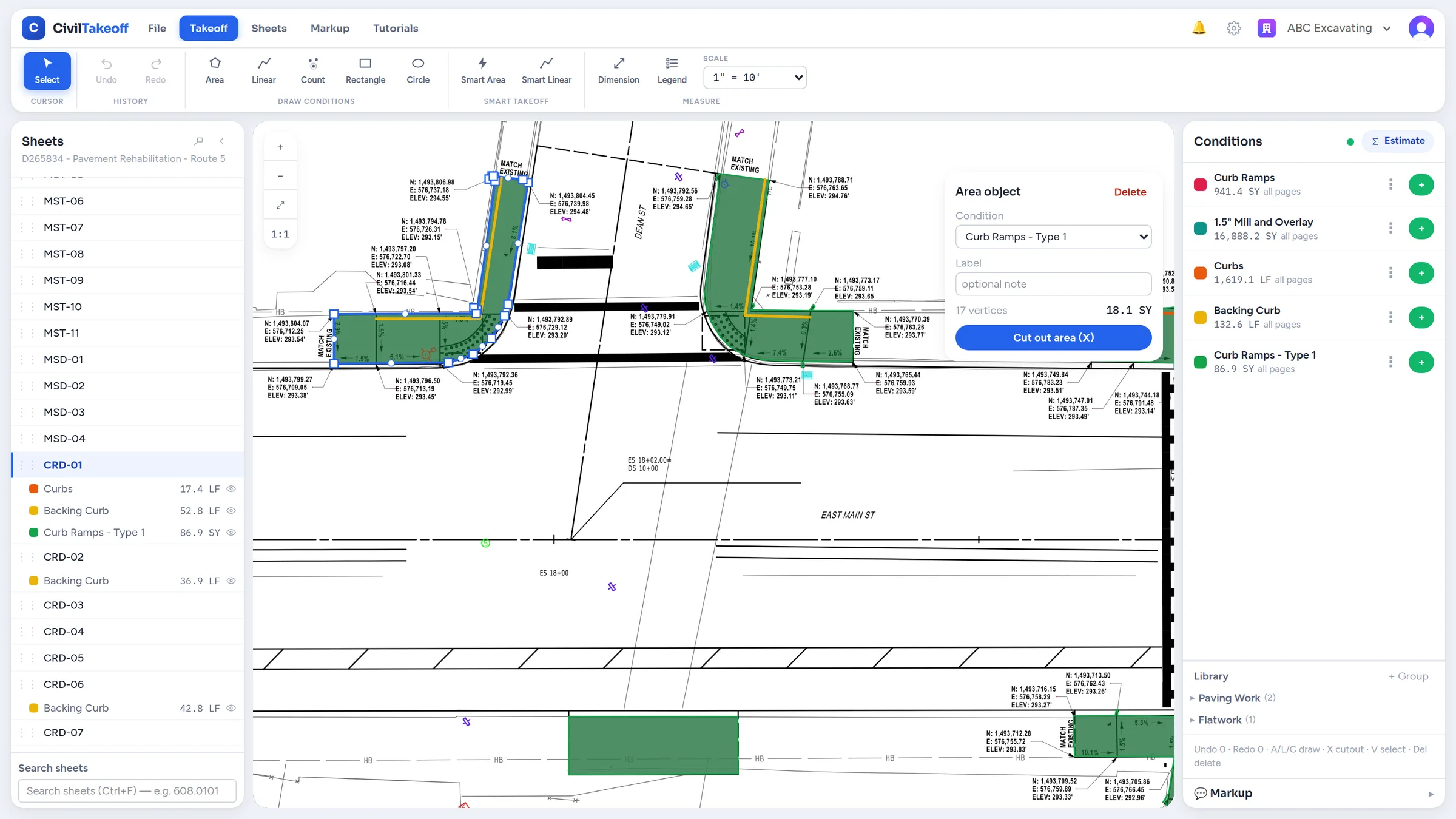Add with 1.5" Mill and Overlay plus button
Viewport: 1456px width, 819px height.
(1421, 229)
